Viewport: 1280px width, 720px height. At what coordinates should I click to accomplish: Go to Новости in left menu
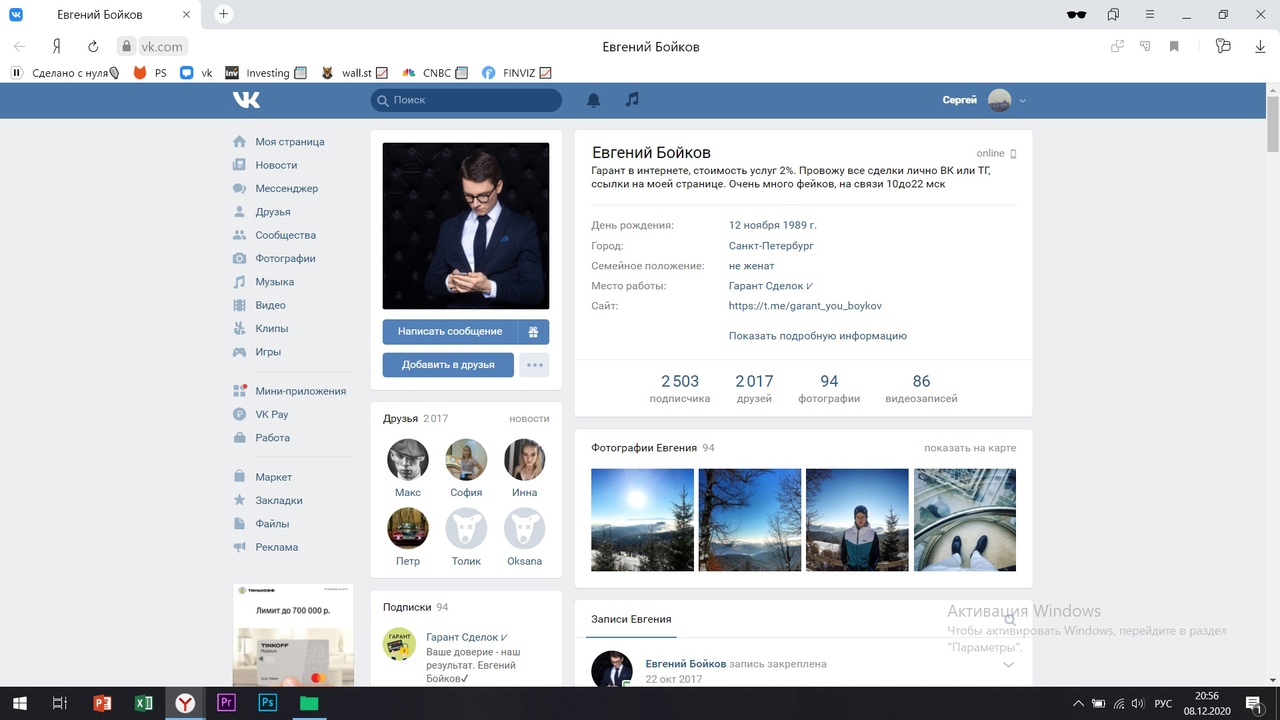coord(275,165)
